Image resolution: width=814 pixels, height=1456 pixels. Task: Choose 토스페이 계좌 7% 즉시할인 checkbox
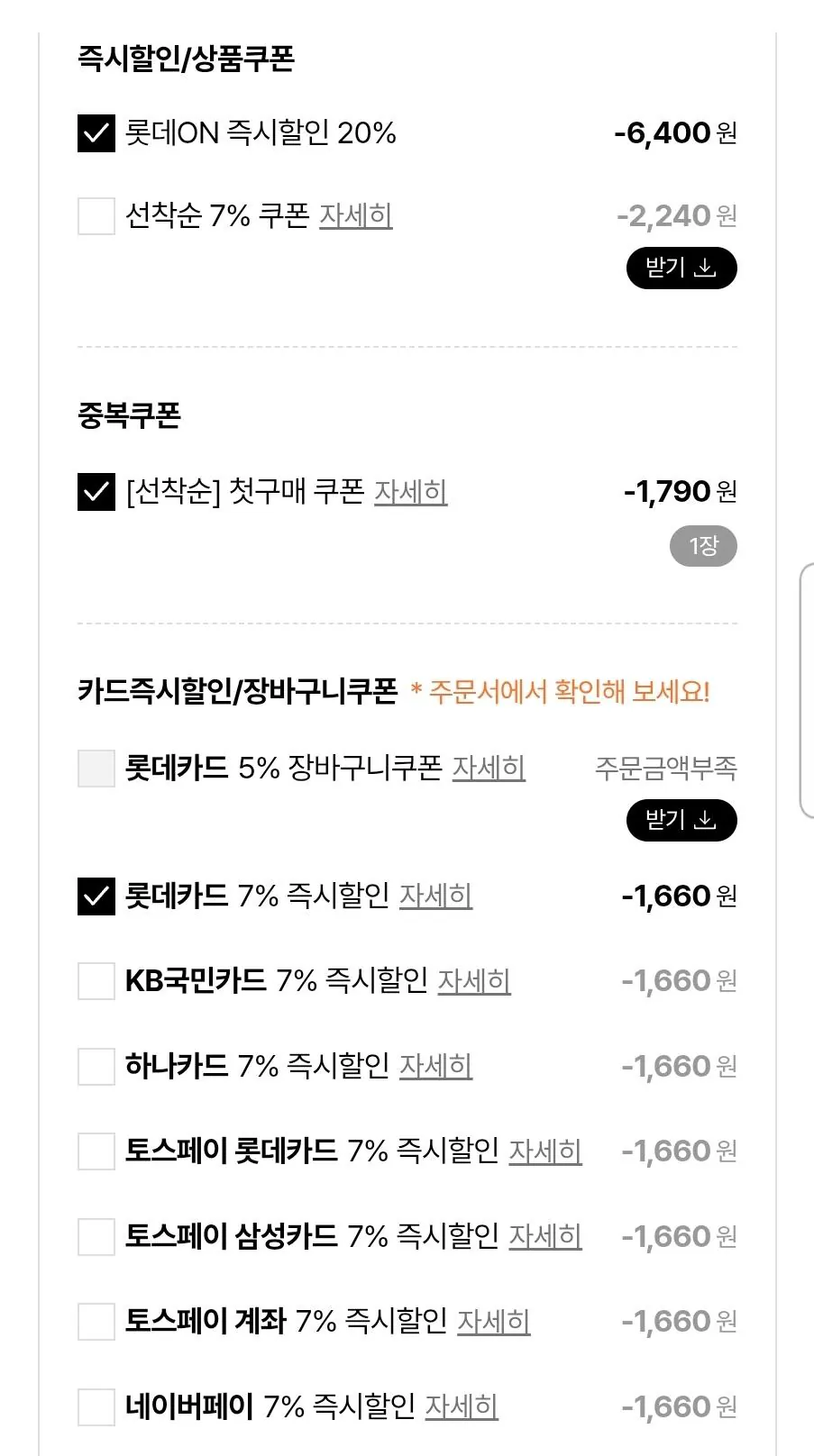(x=96, y=1322)
